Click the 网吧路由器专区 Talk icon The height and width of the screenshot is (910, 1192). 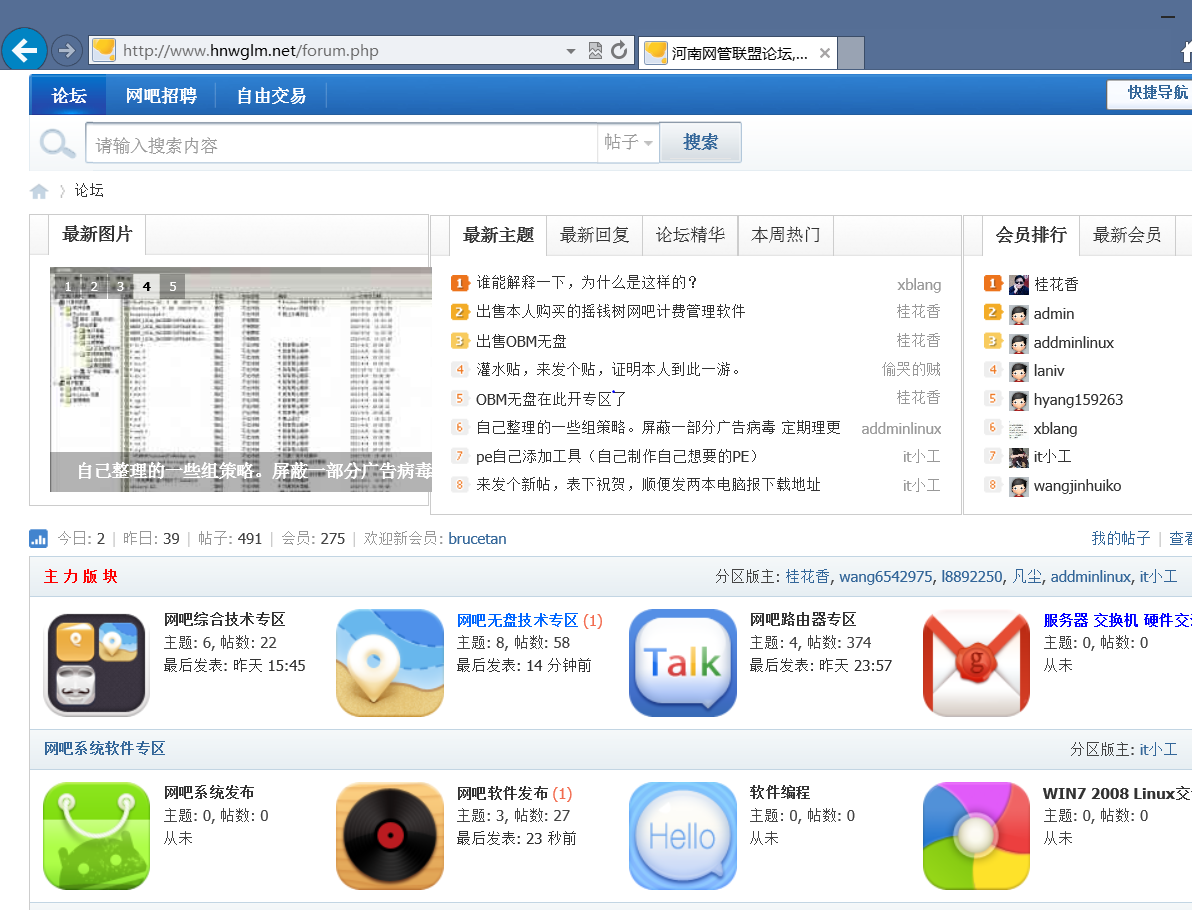pyautogui.click(x=683, y=663)
